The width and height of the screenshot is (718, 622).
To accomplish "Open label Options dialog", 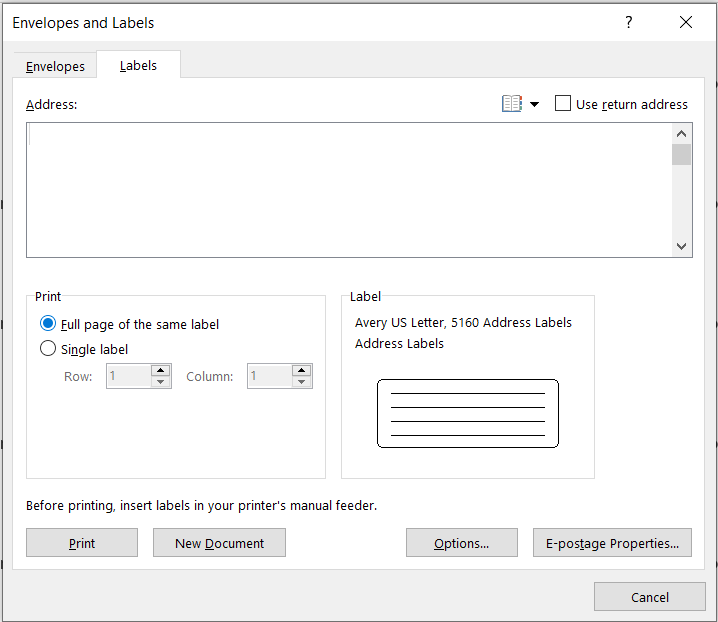I will (462, 543).
